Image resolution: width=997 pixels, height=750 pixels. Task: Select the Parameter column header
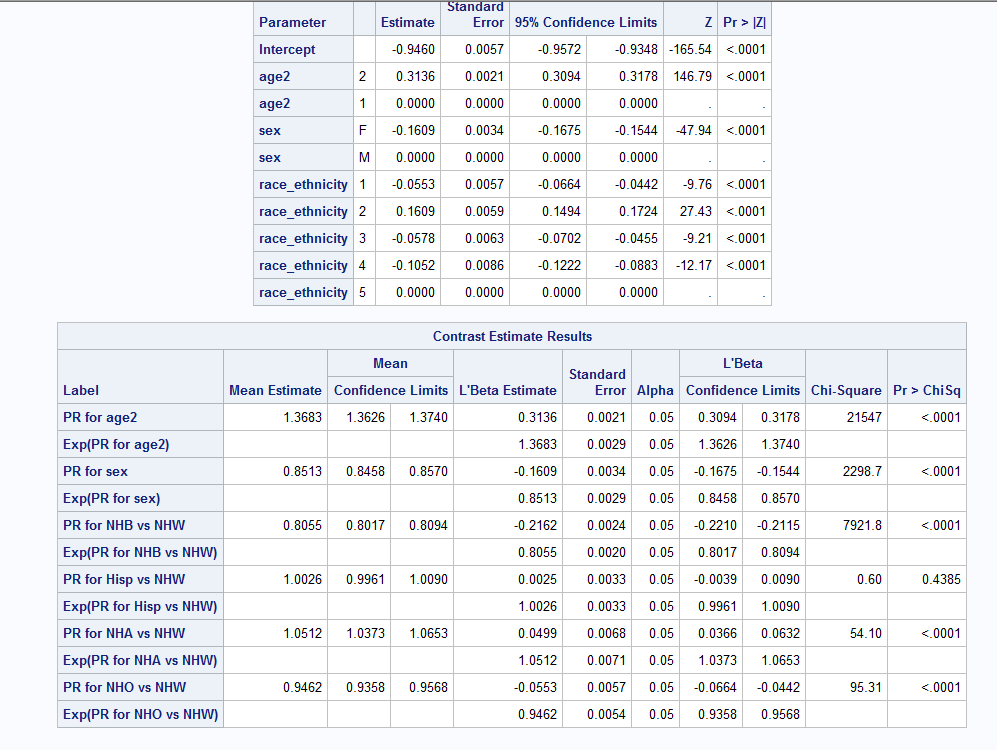(292, 22)
